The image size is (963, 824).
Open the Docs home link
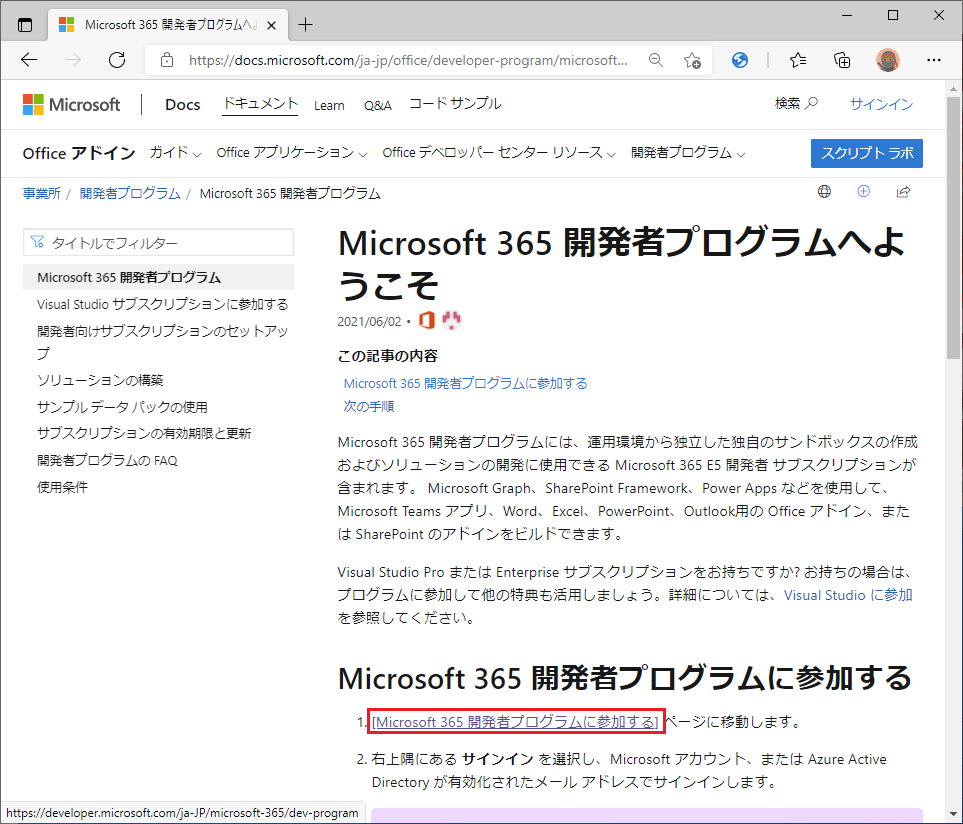182,104
